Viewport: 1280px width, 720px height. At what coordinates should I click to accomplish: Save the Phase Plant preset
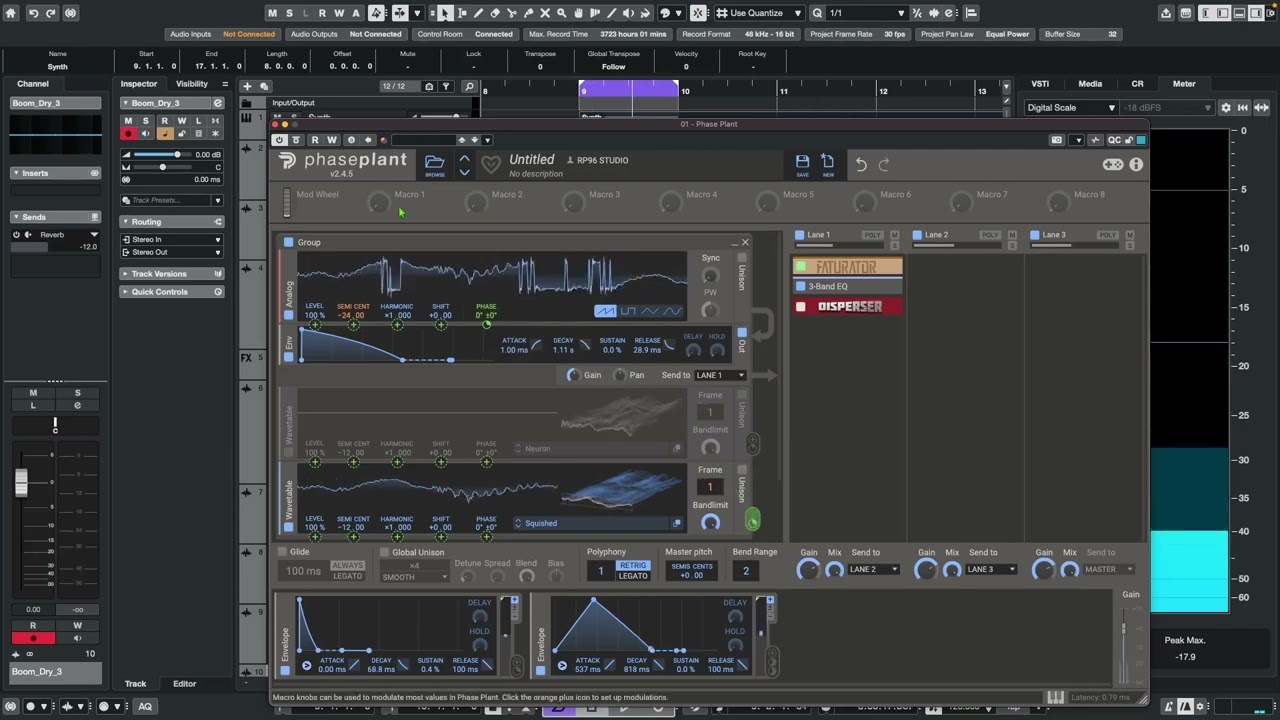pyautogui.click(x=802, y=165)
